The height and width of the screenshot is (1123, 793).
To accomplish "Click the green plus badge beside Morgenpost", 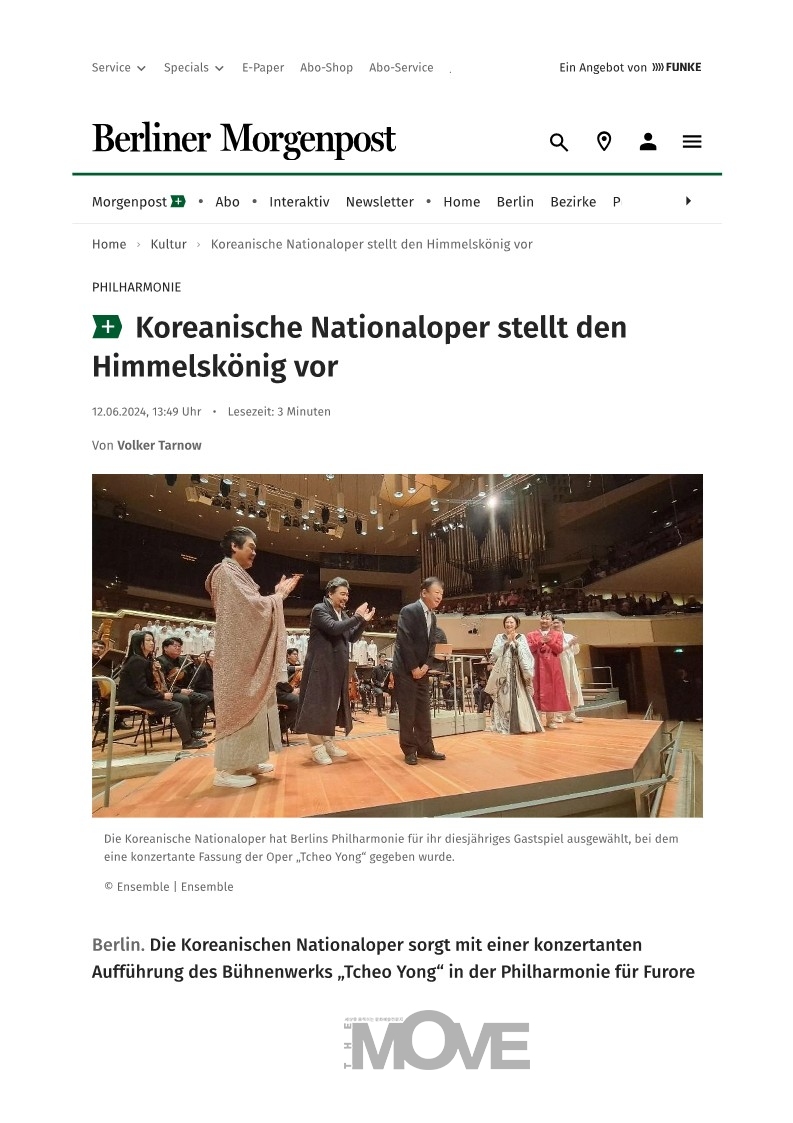I will [x=178, y=201].
